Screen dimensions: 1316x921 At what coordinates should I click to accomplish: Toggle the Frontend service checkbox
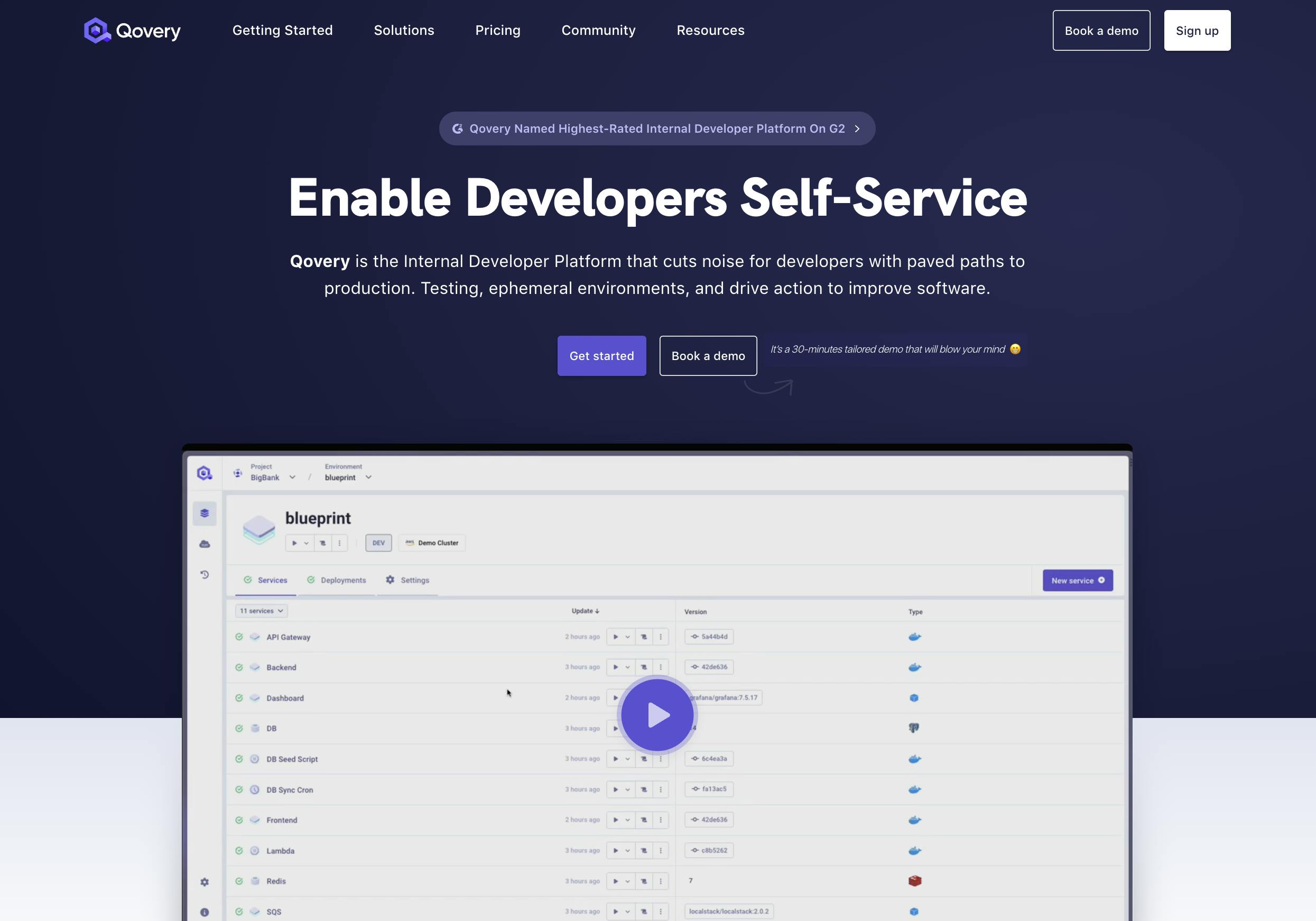pyautogui.click(x=238, y=819)
